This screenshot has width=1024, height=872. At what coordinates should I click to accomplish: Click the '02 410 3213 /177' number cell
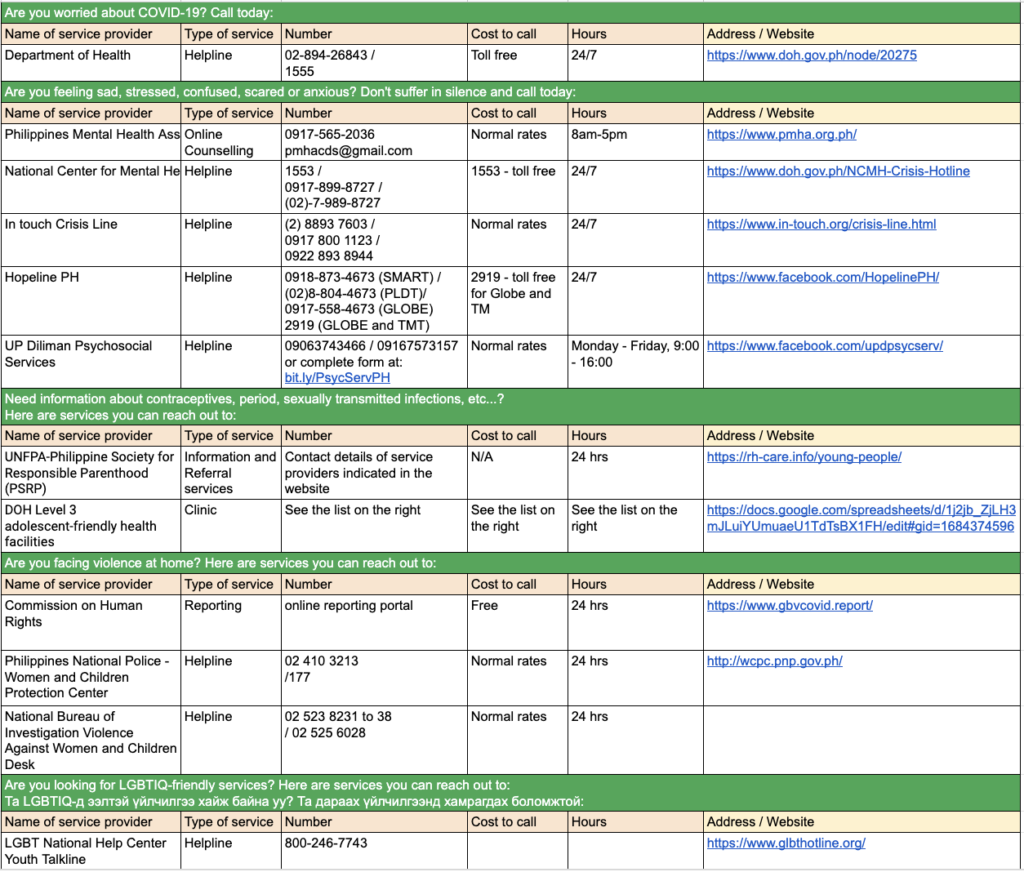point(374,677)
